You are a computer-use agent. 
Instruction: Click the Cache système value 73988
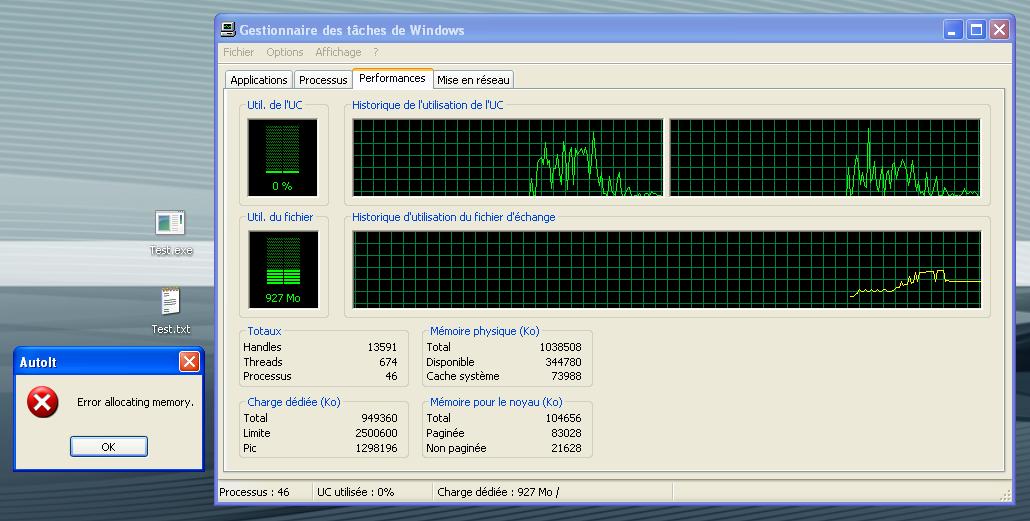pyautogui.click(x=566, y=376)
